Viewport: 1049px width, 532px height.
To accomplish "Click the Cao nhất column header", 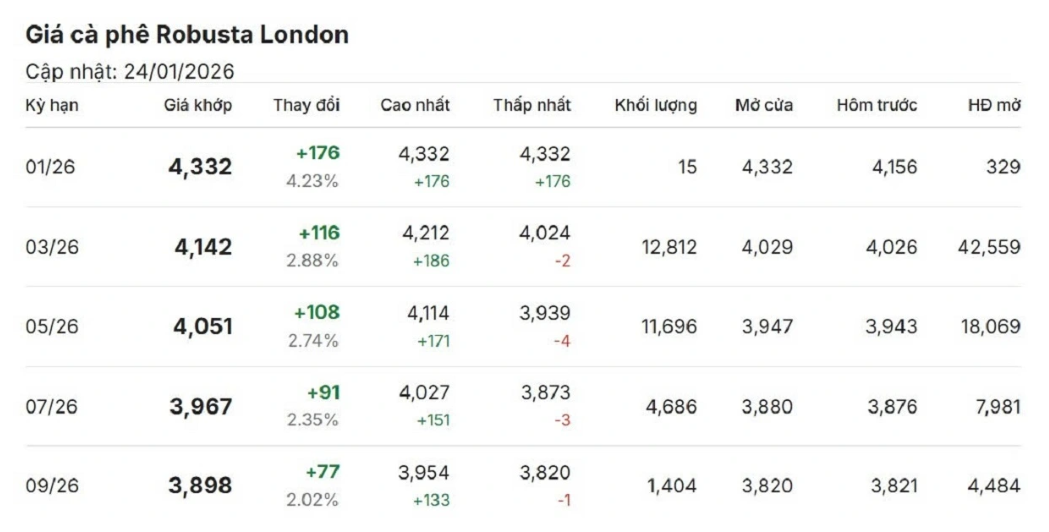I will coord(415,105).
